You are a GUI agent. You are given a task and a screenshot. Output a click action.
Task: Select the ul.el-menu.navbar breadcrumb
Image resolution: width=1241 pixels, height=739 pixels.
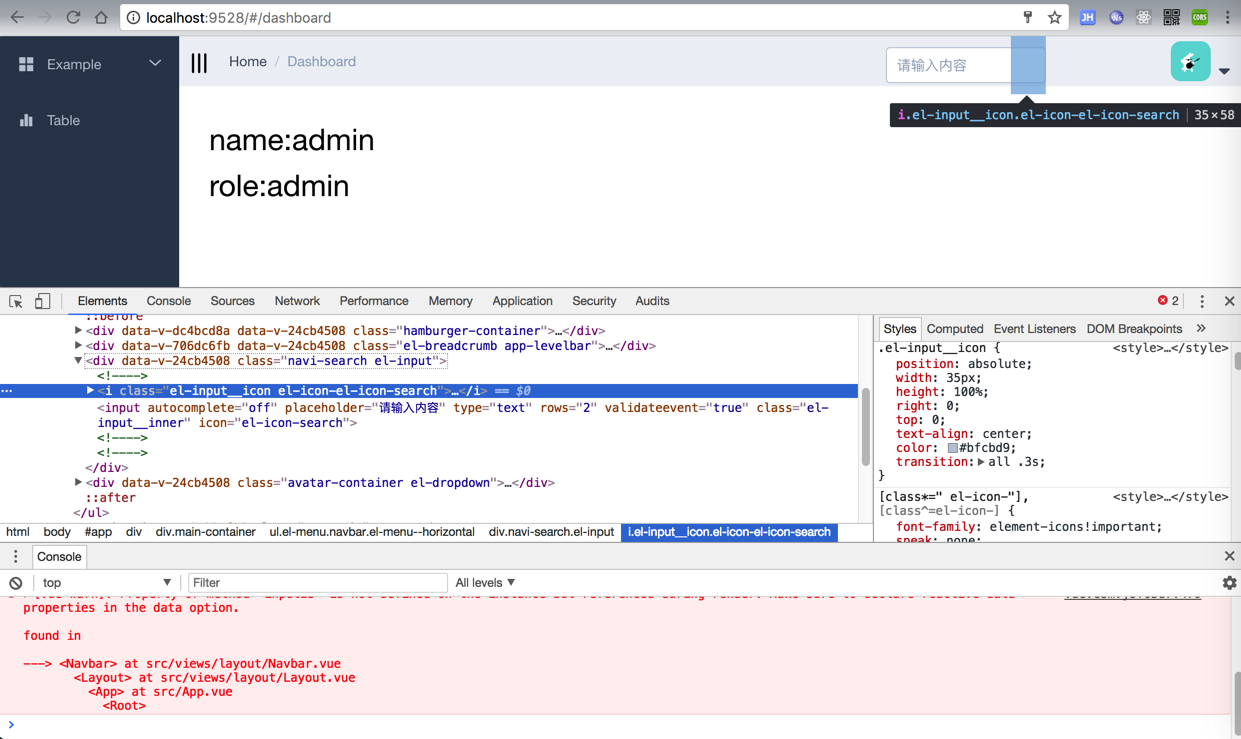[x=372, y=532]
